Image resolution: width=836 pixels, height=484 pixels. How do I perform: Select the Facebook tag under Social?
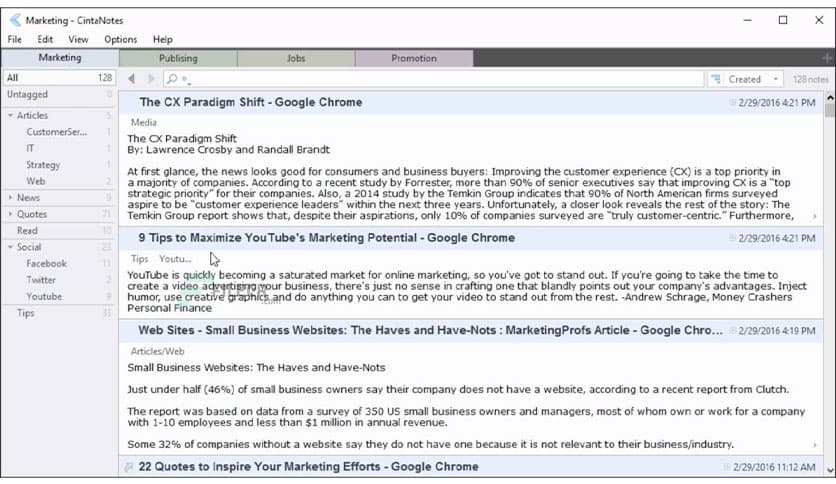click(46, 263)
